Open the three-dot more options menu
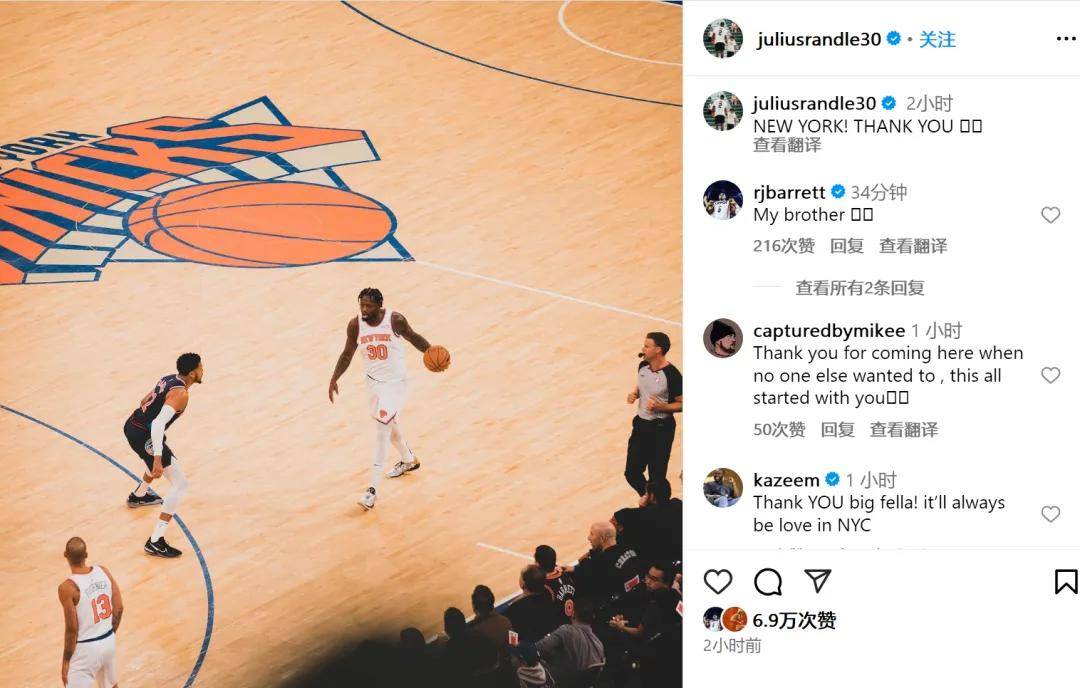This screenshot has width=1080, height=688. pos(1066,39)
